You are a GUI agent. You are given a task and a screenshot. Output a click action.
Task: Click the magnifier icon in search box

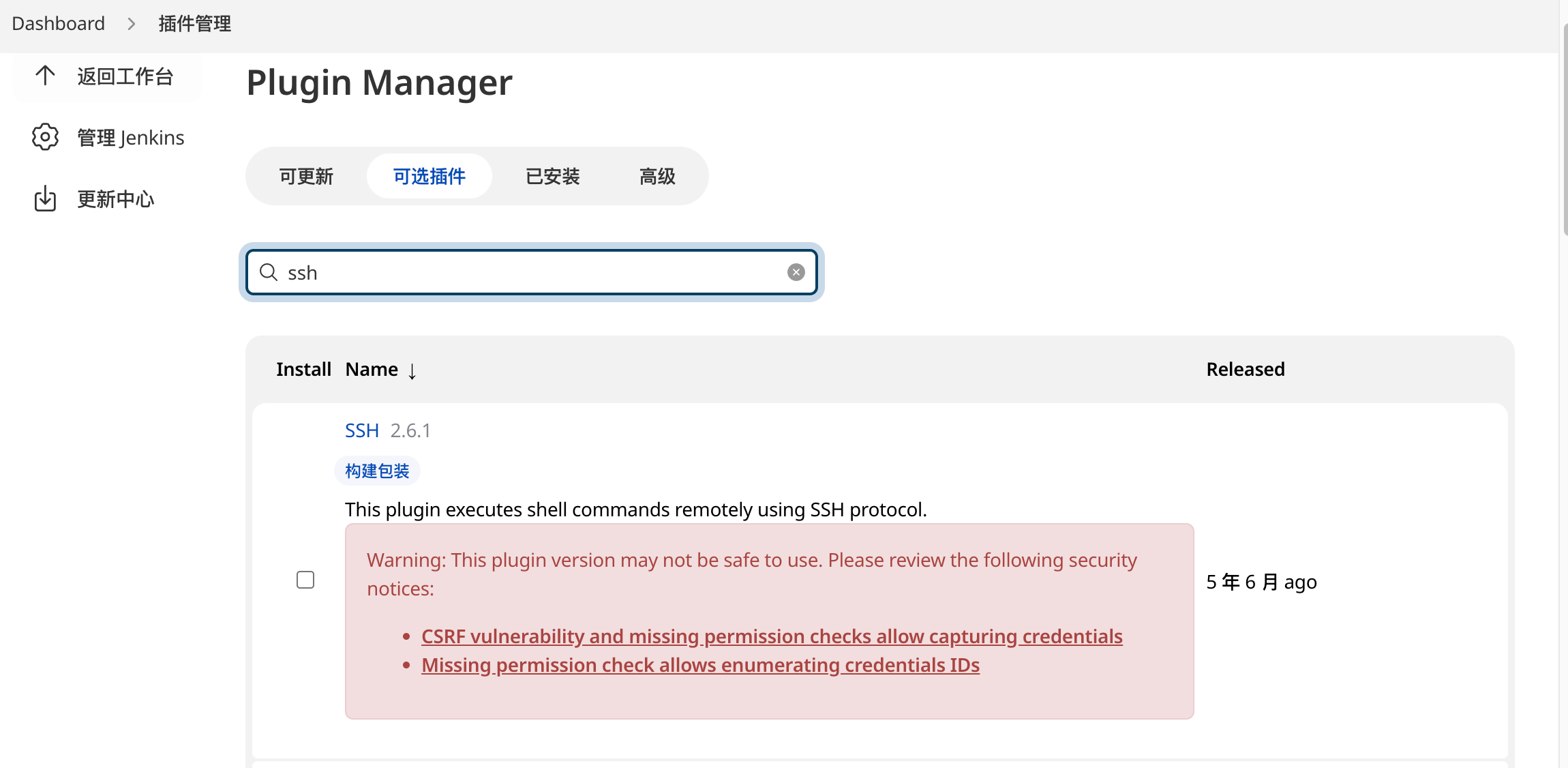tap(269, 272)
